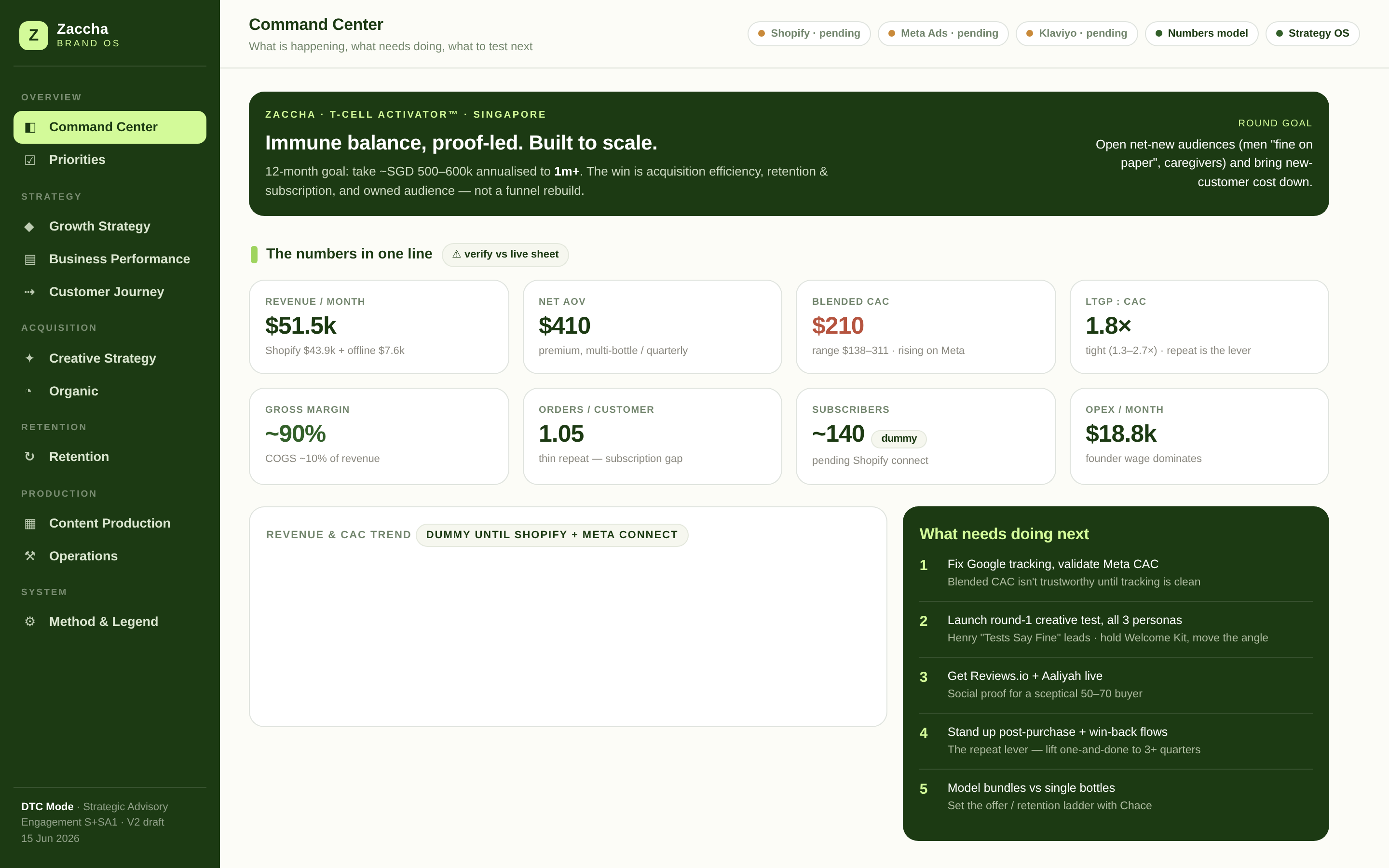This screenshot has height=868, width=1389.
Task: Open Method & Legend
Action: click(x=109, y=622)
